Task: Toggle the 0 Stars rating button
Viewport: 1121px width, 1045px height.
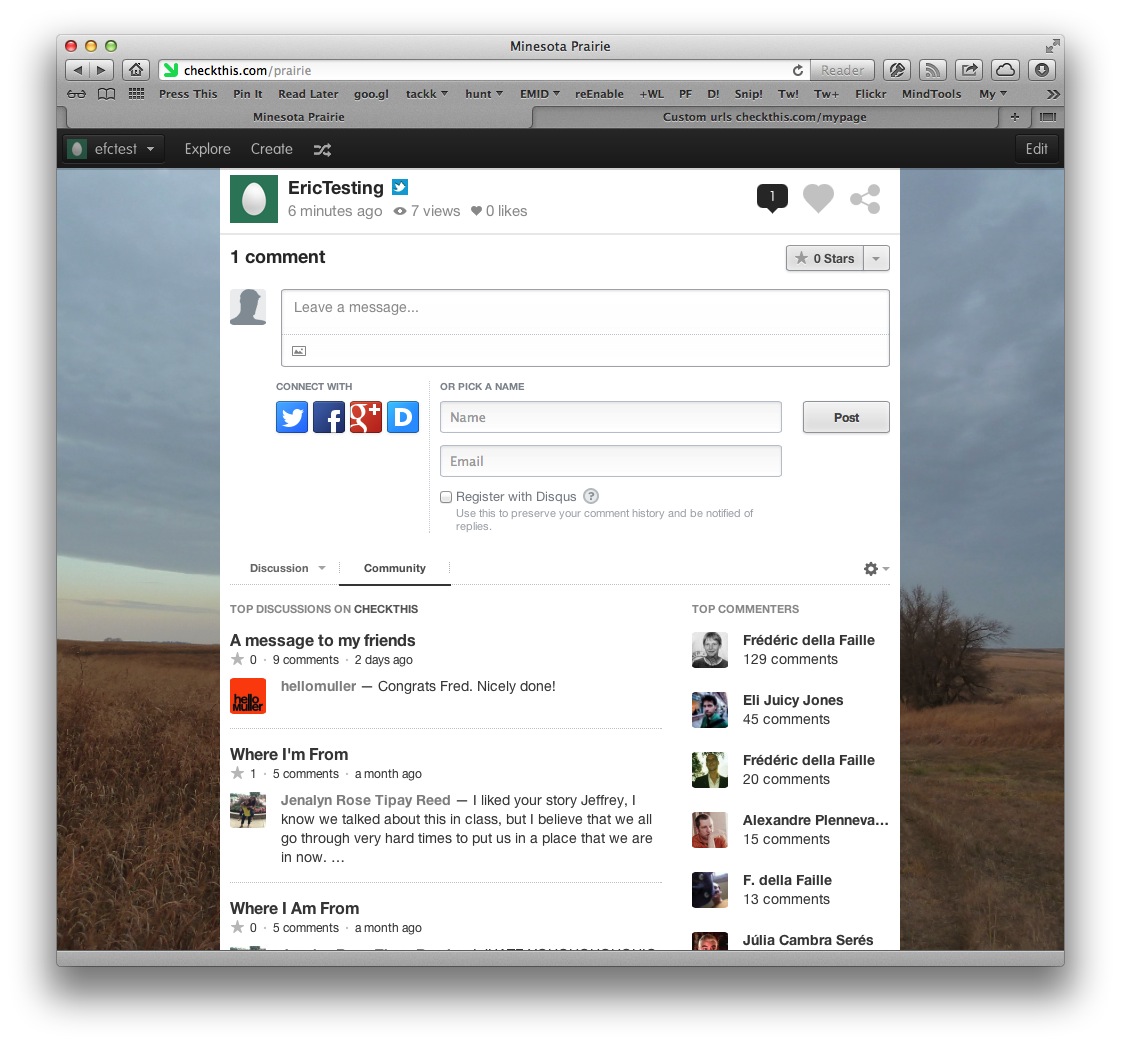Action: [x=825, y=258]
